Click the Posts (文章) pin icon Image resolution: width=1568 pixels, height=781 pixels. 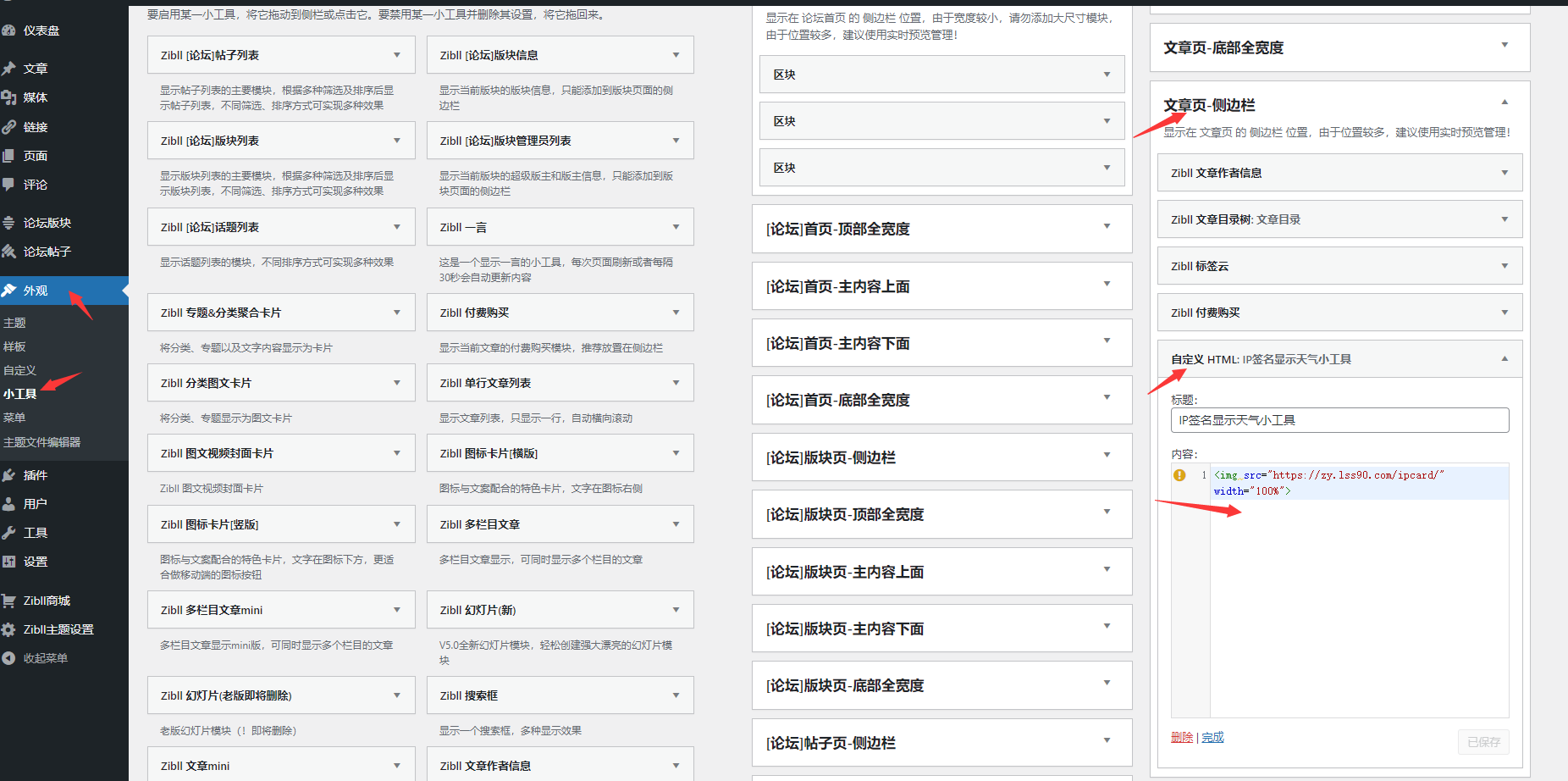pyautogui.click(x=9, y=69)
